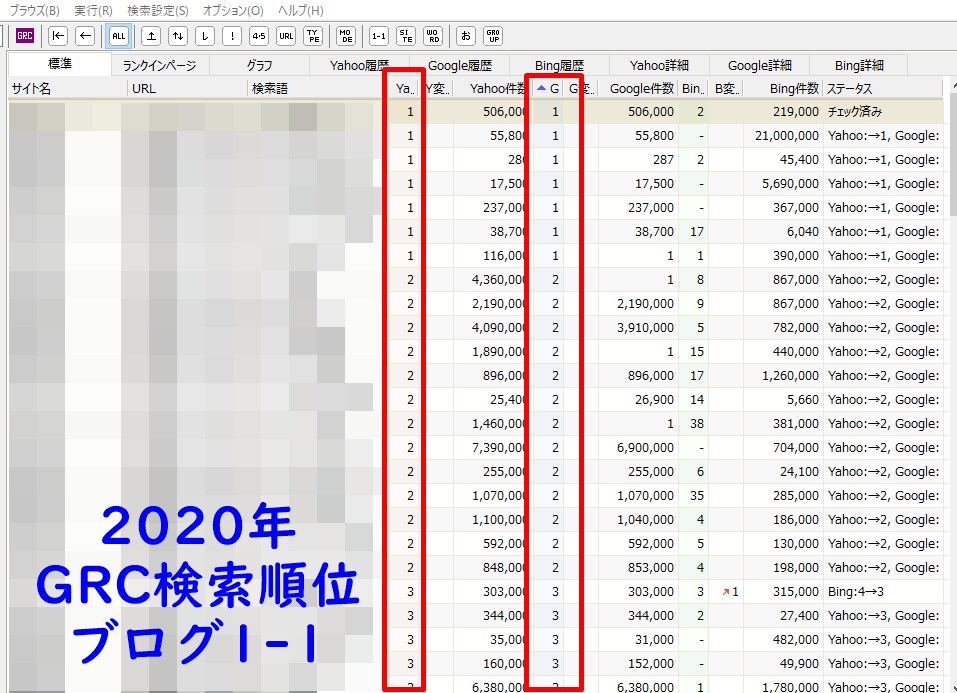Open the オプション(O) menu
Viewport: 957px width, 693px height.
(233, 10)
